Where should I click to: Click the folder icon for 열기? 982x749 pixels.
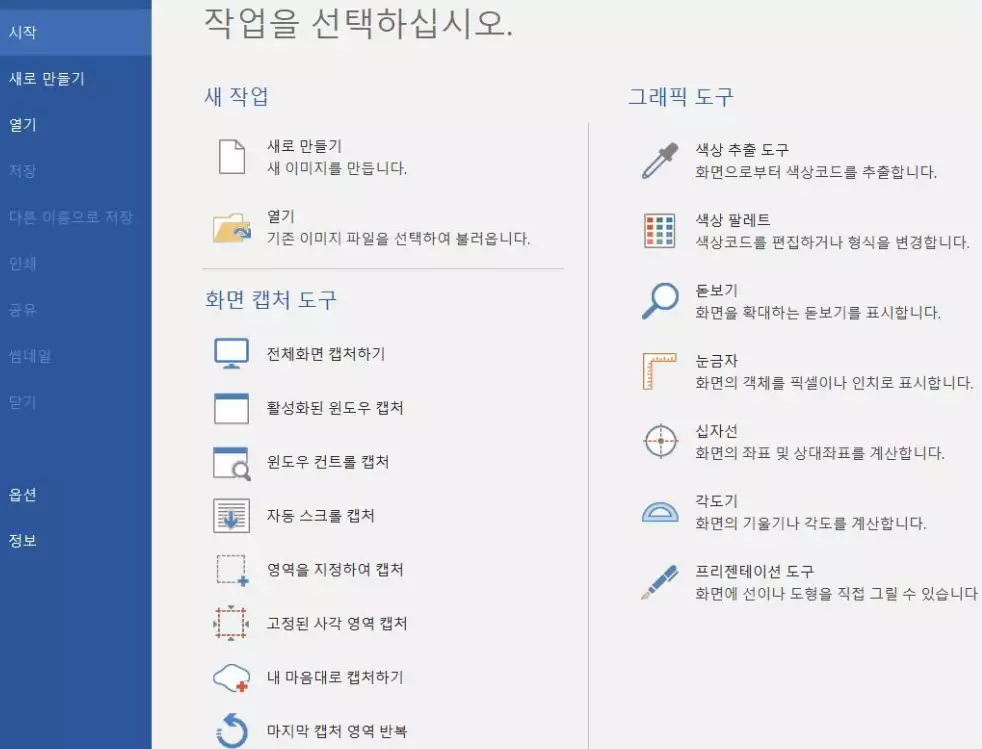coord(232,228)
